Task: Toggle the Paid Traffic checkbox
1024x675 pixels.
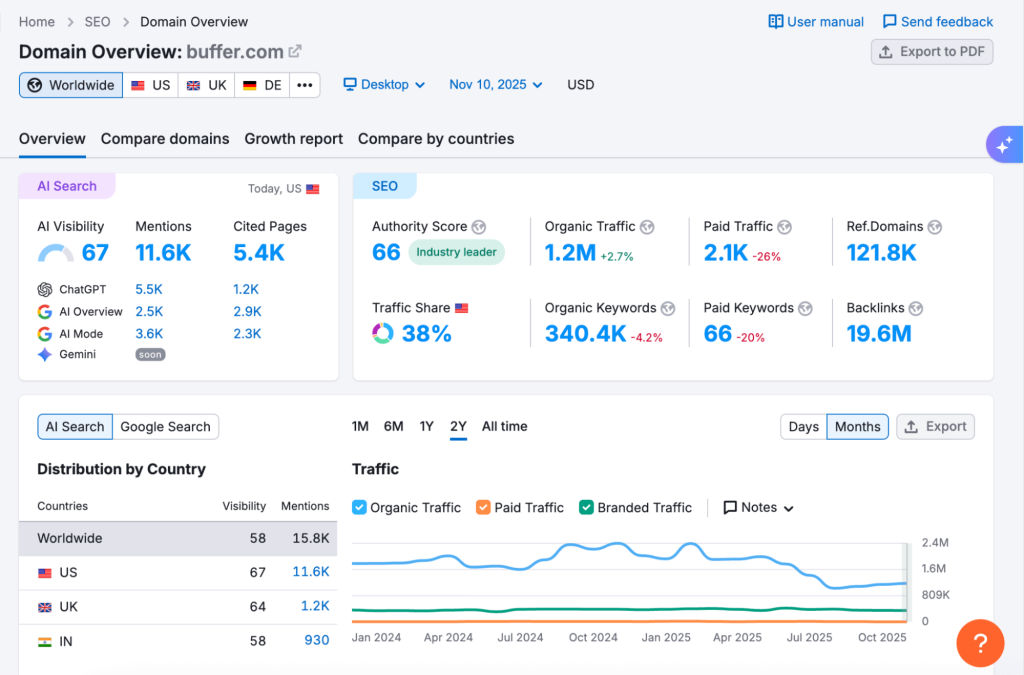Action: coord(483,507)
